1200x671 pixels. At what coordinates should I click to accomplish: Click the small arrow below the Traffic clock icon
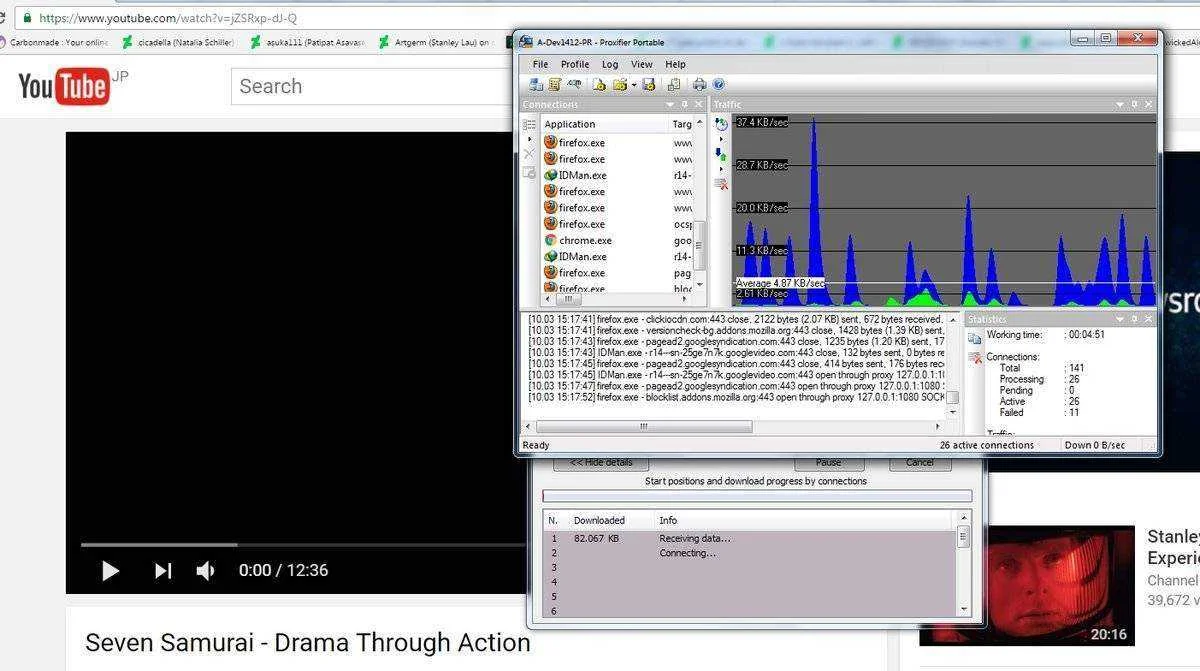point(721,139)
